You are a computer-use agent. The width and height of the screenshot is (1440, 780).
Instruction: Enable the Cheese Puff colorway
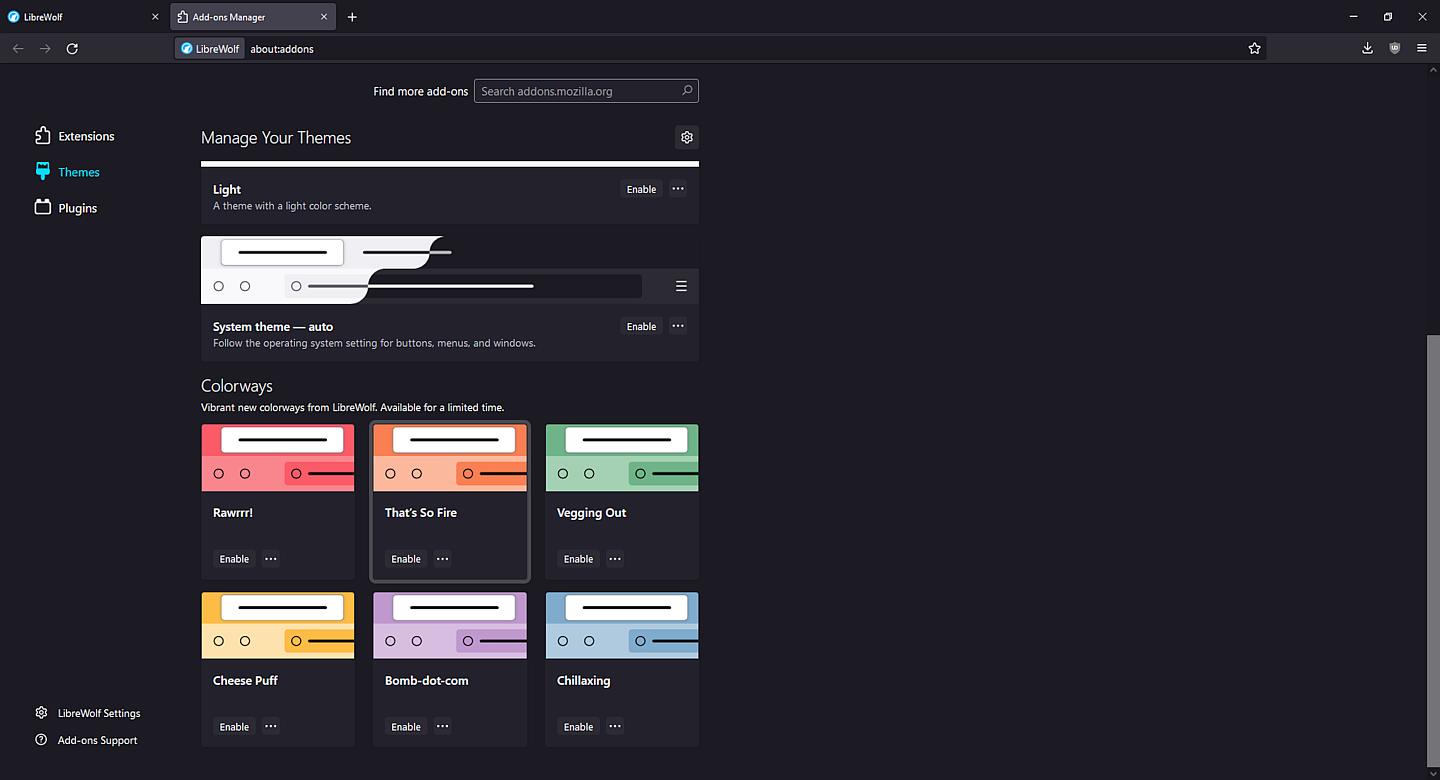[x=234, y=727]
